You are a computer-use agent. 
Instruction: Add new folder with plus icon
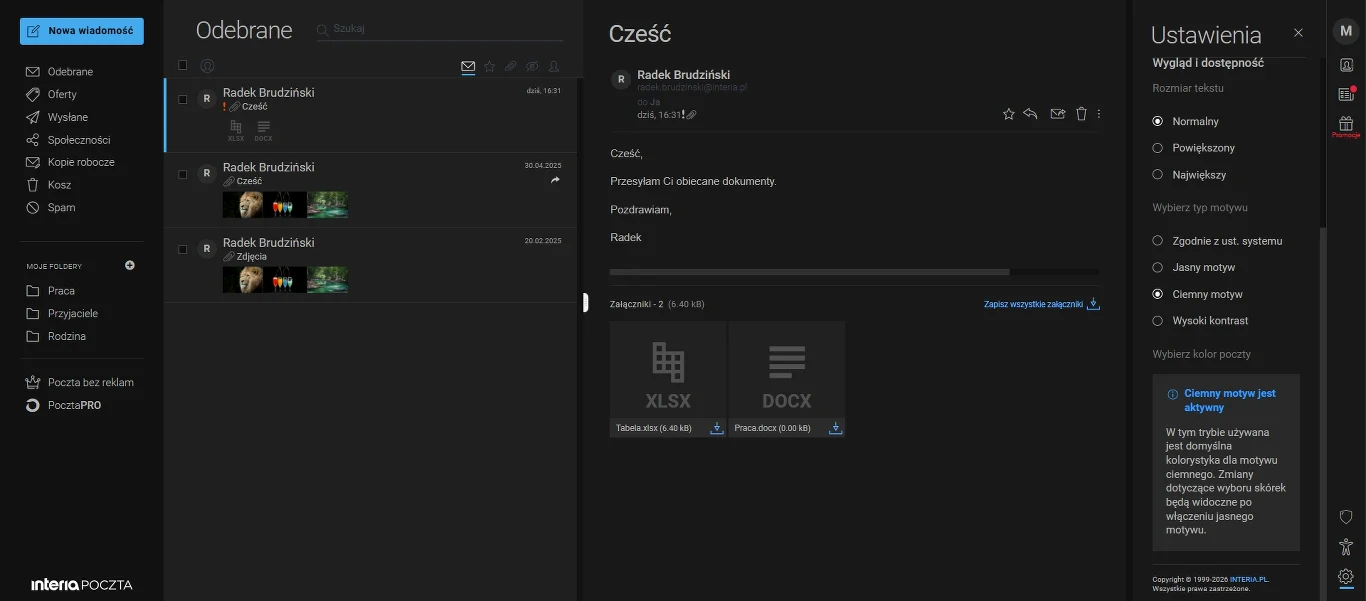point(130,266)
